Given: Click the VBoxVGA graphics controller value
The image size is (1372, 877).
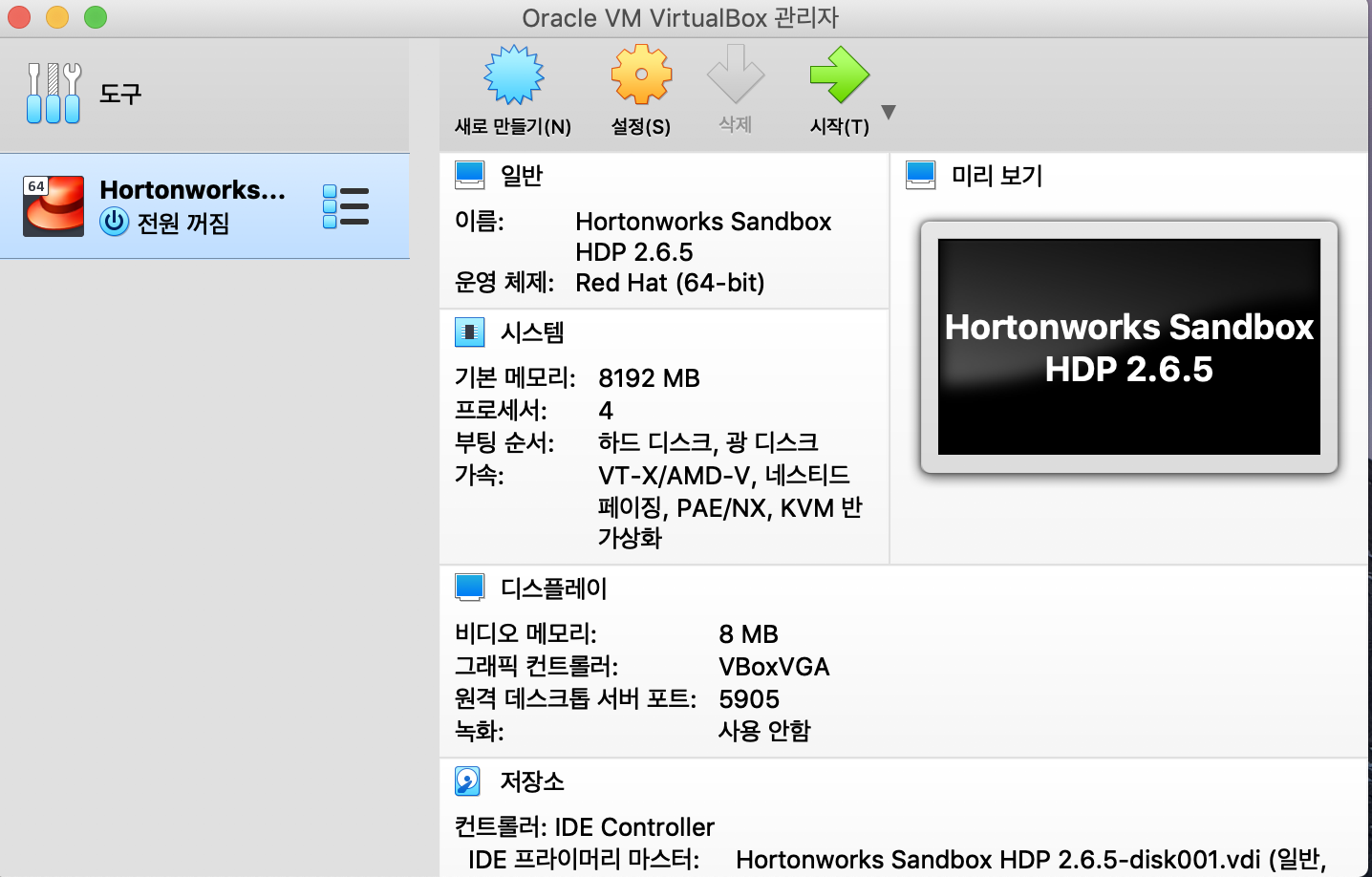Looking at the screenshot, I should coord(774,667).
